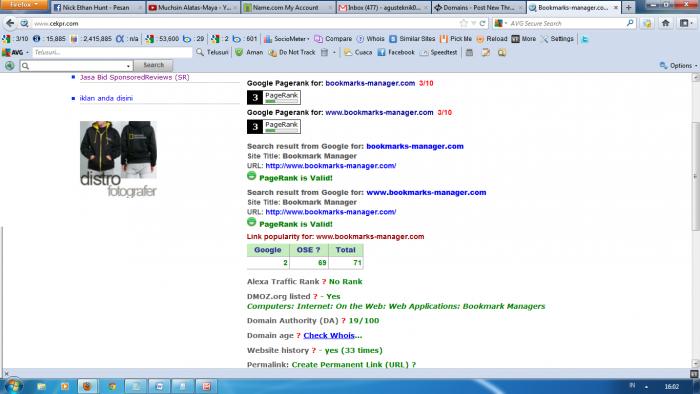Image resolution: width=700 pixels, height=394 pixels.
Task: Open Windows Explorer folder on taskbar
Action: click(x=41, y=386)
